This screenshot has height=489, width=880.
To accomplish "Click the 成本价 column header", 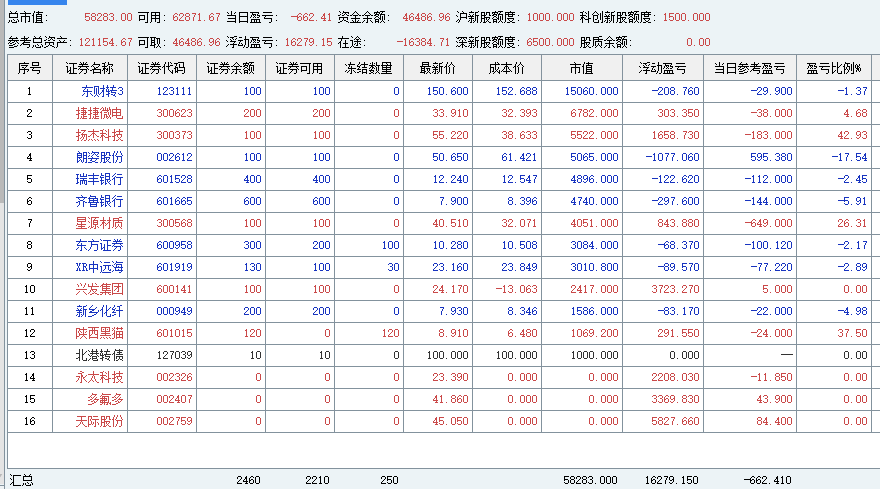I will 507,68.
